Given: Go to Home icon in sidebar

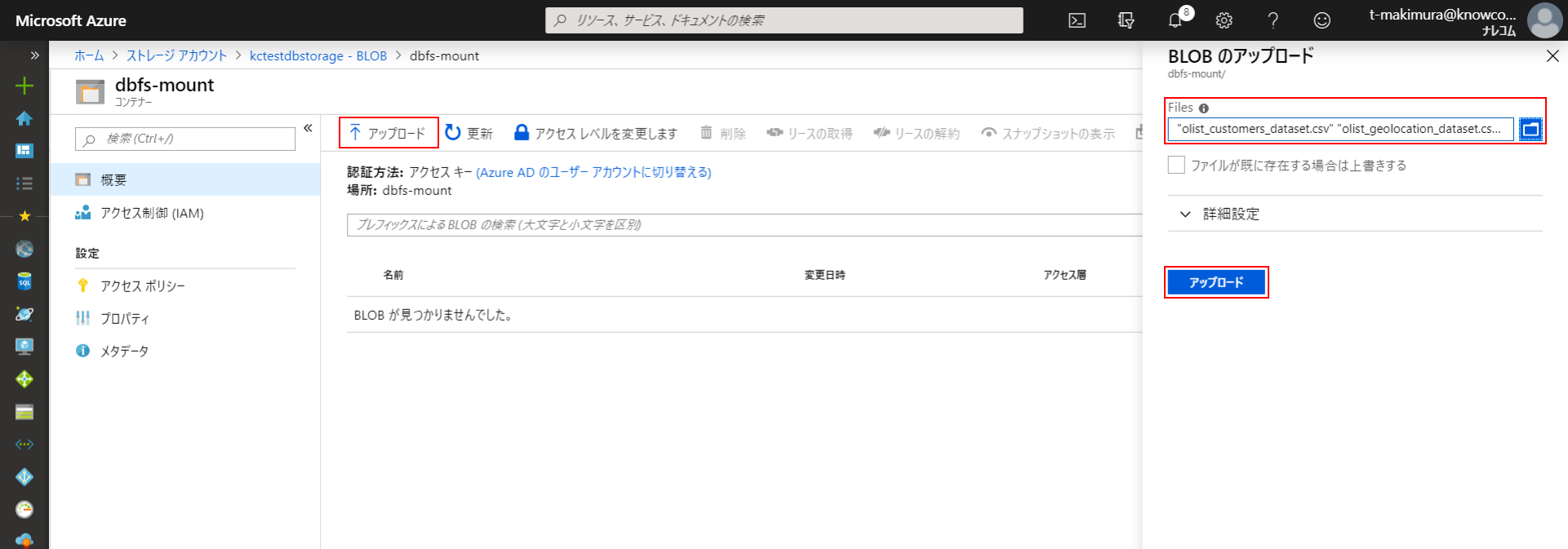Looking at the screenshot, I should click(24, 118).
